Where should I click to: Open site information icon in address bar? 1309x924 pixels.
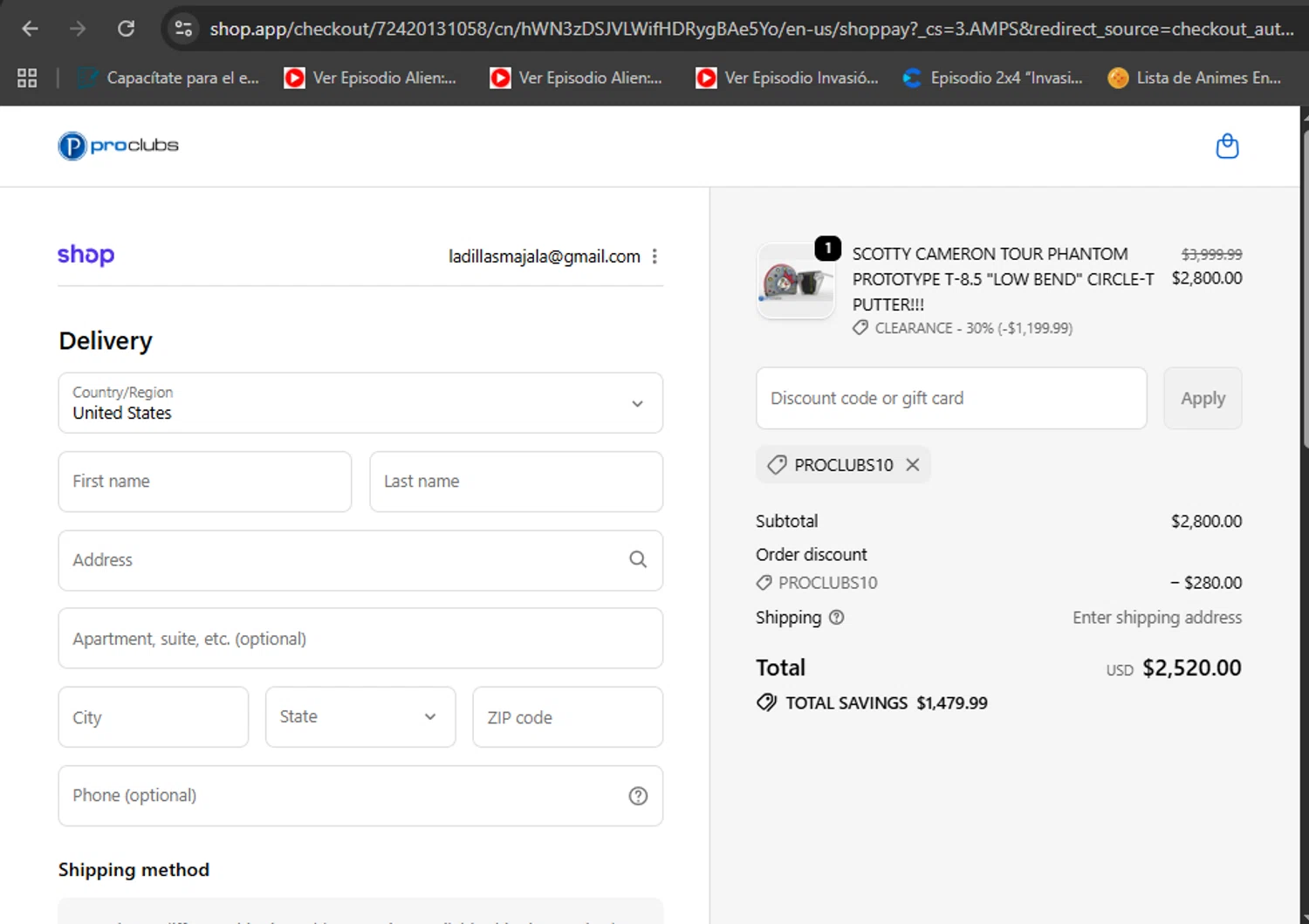point(183,29)
